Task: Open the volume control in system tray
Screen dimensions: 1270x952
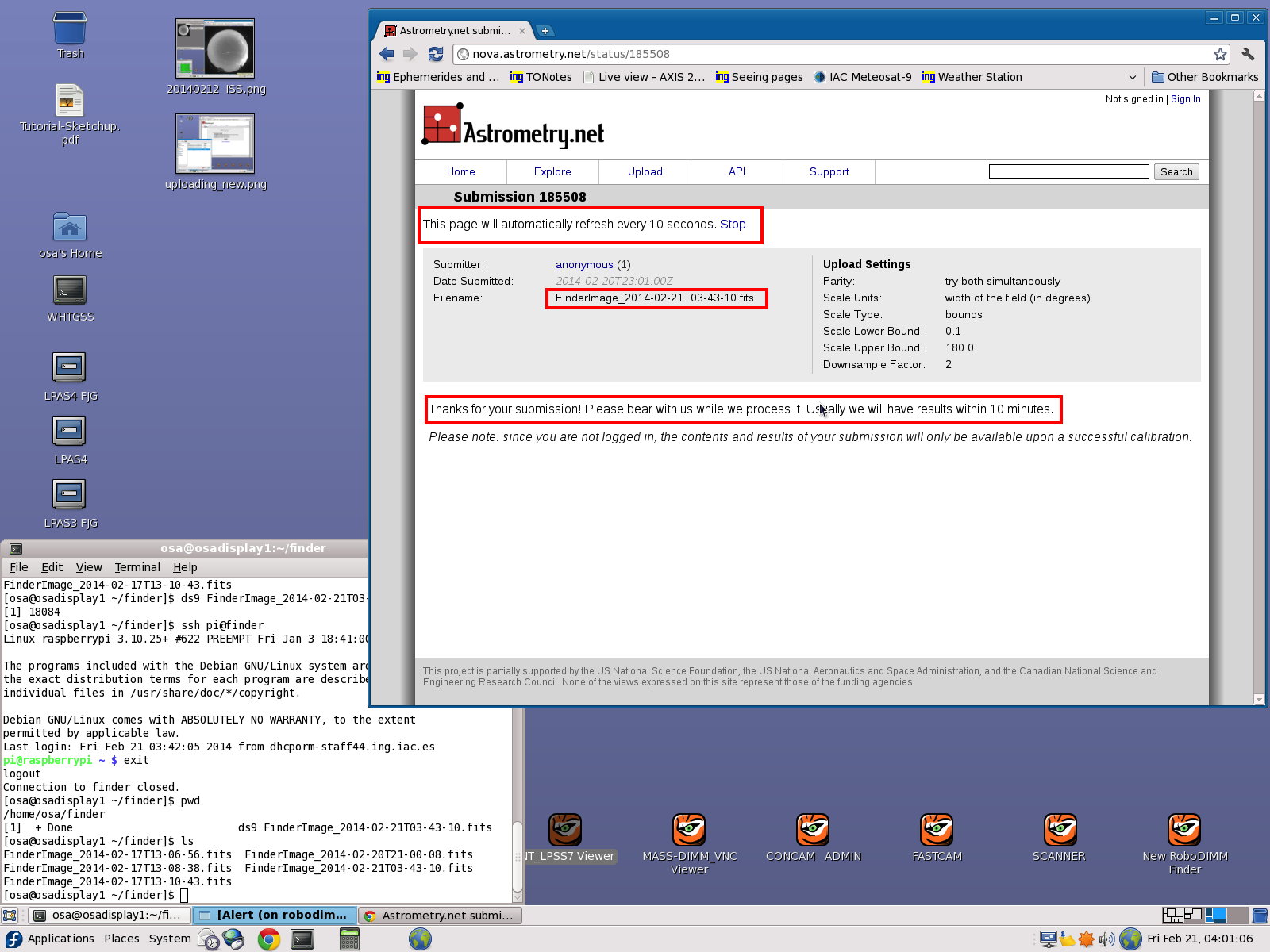Action: coord(1106,939)
